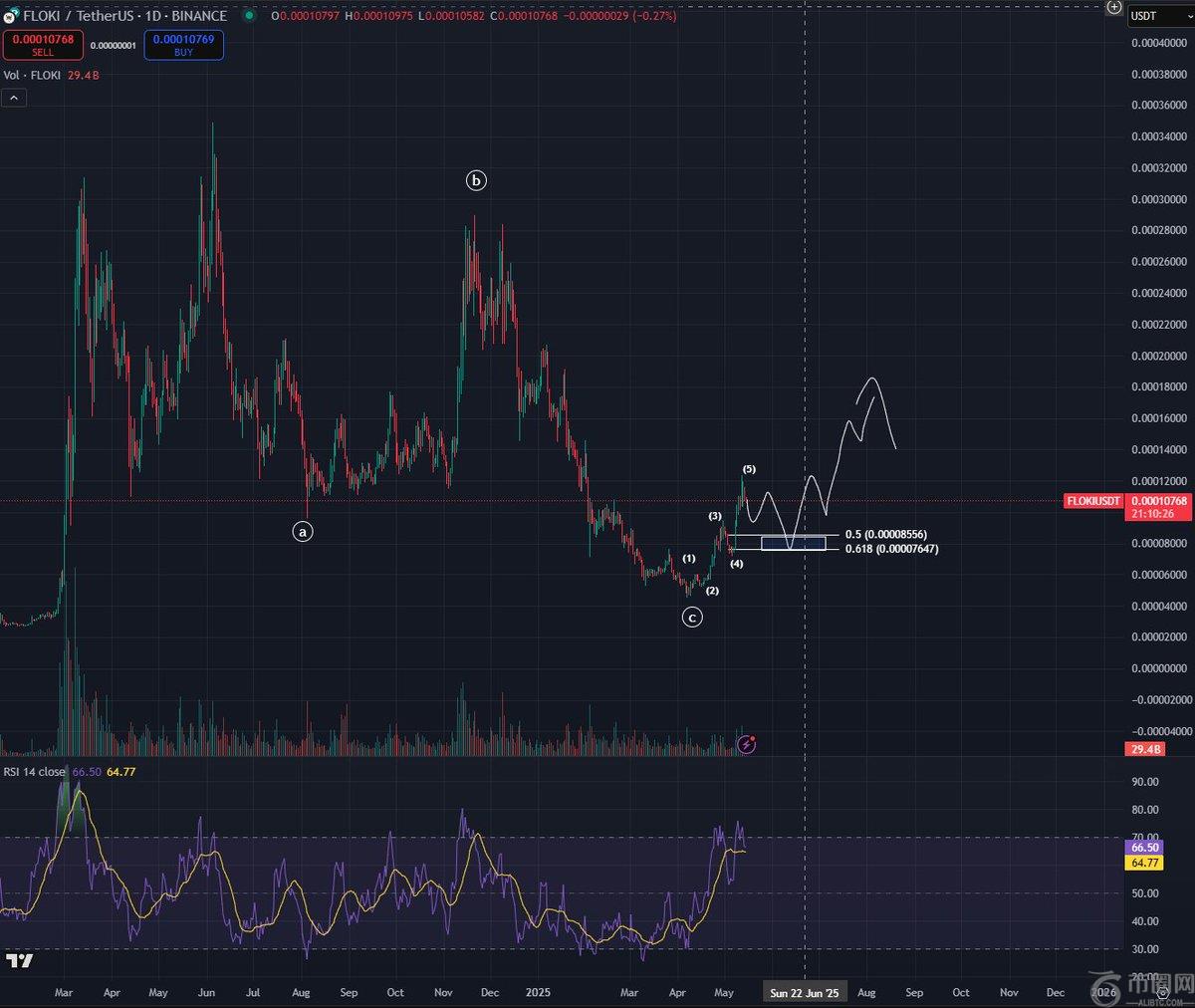Open the lightning bolt event icon
This screenshot has width=1195, height=1008.
[747, 744]
